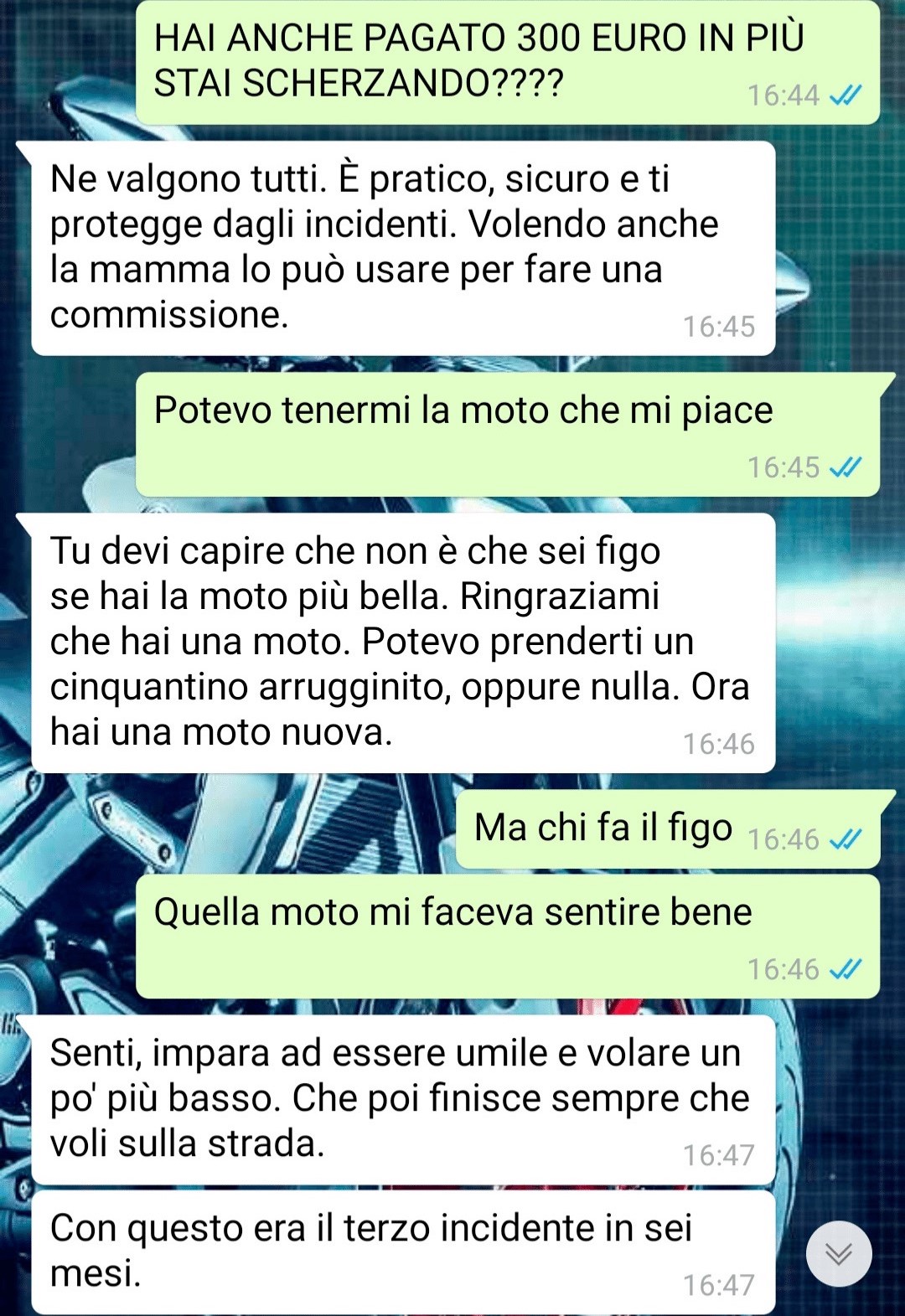Select message starting 'Senti, impara ad essere umile'

403,1100
